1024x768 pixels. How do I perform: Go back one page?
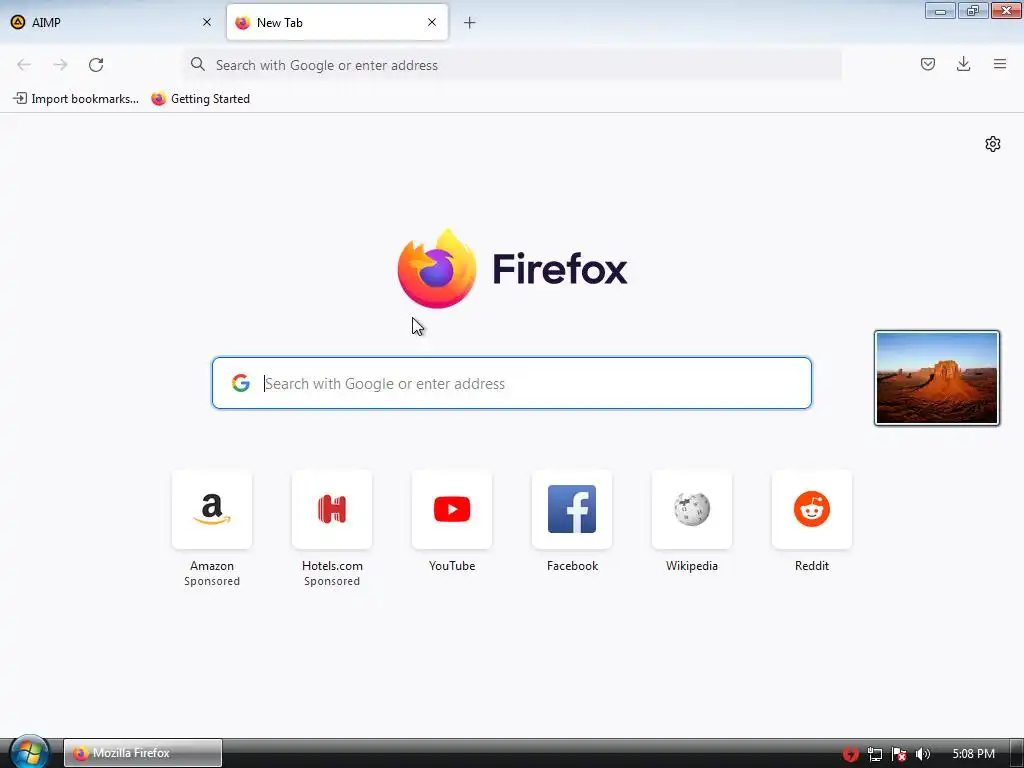click(x=24, y=65)
